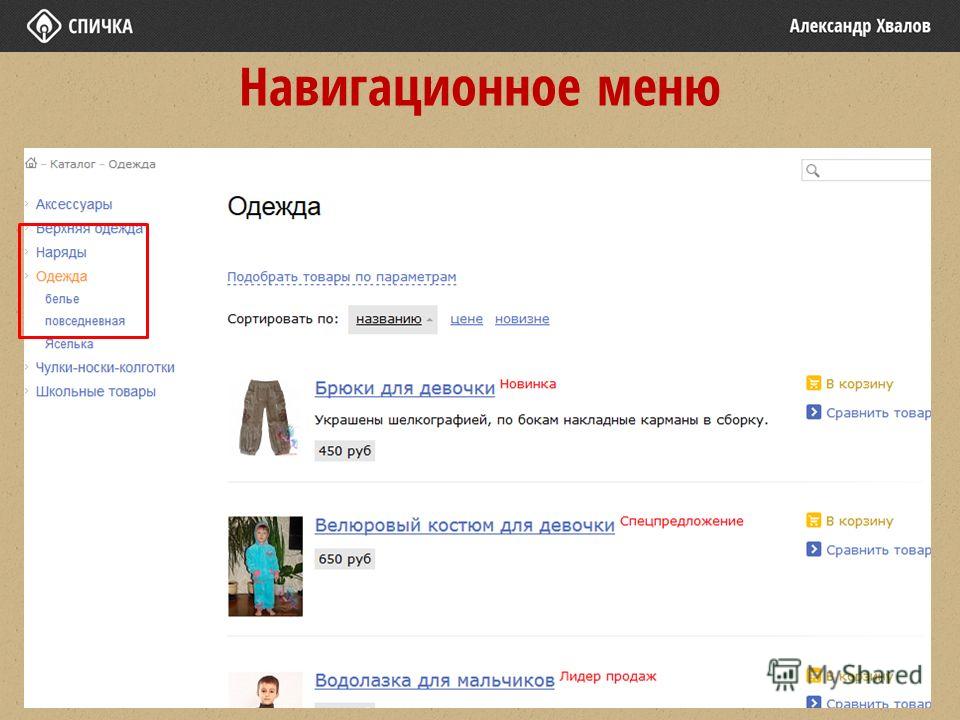
Task: Open Водолазка для мальчиков product link
Action: tap(435, 680)
